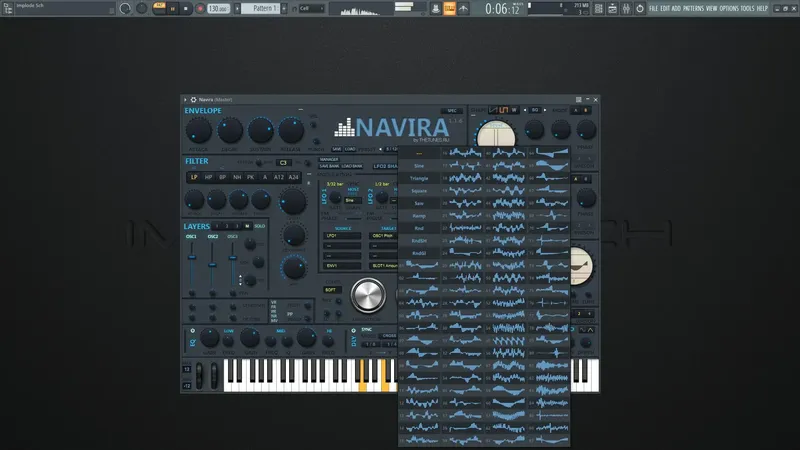Select the BP filter type
Screen dimensions: 800x450
(x=222, y=177)
